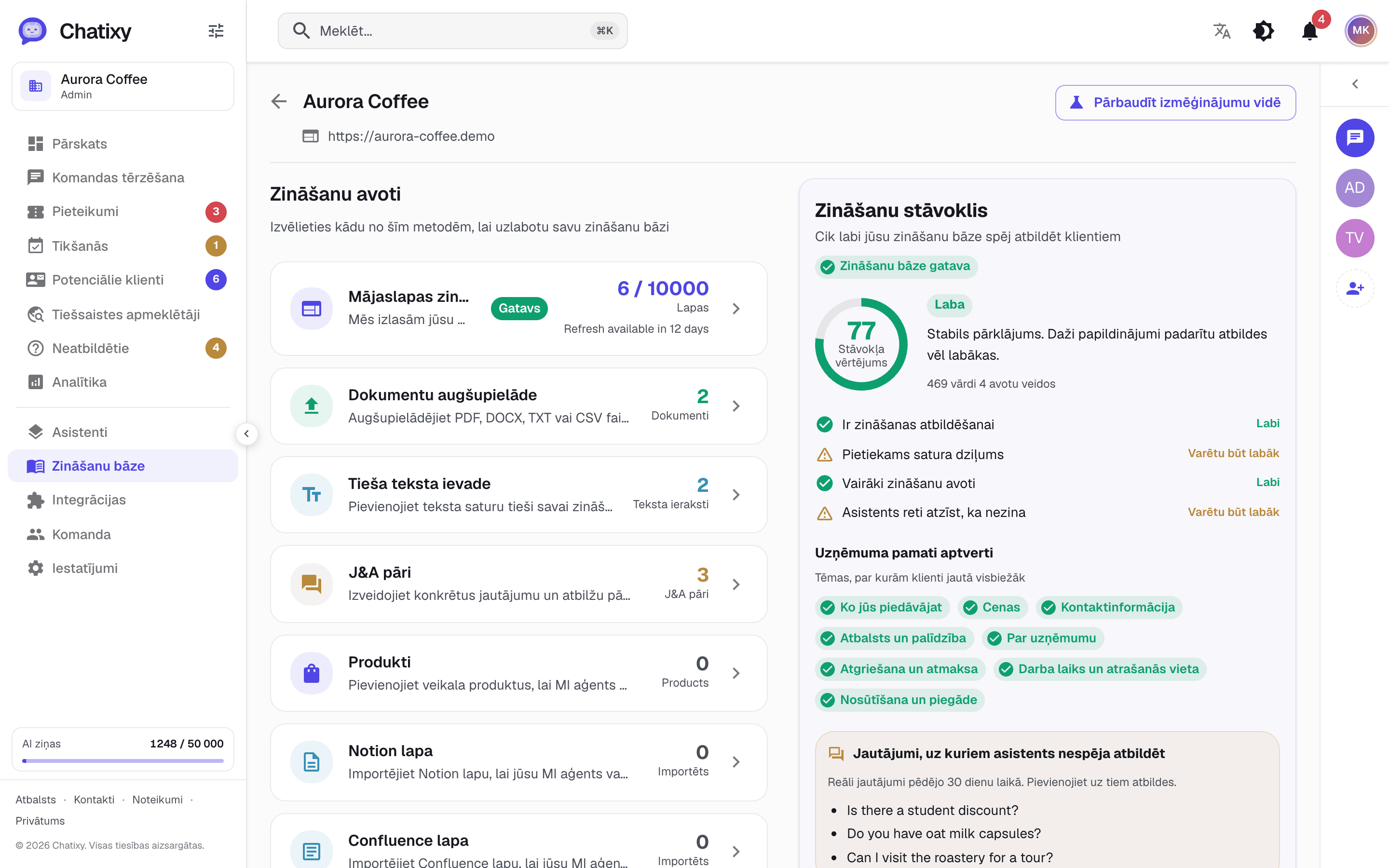This screenshot has width=1389, height=868.
Task: Click 'Is there a student discount?' question
Action: [x=932, y=810]
